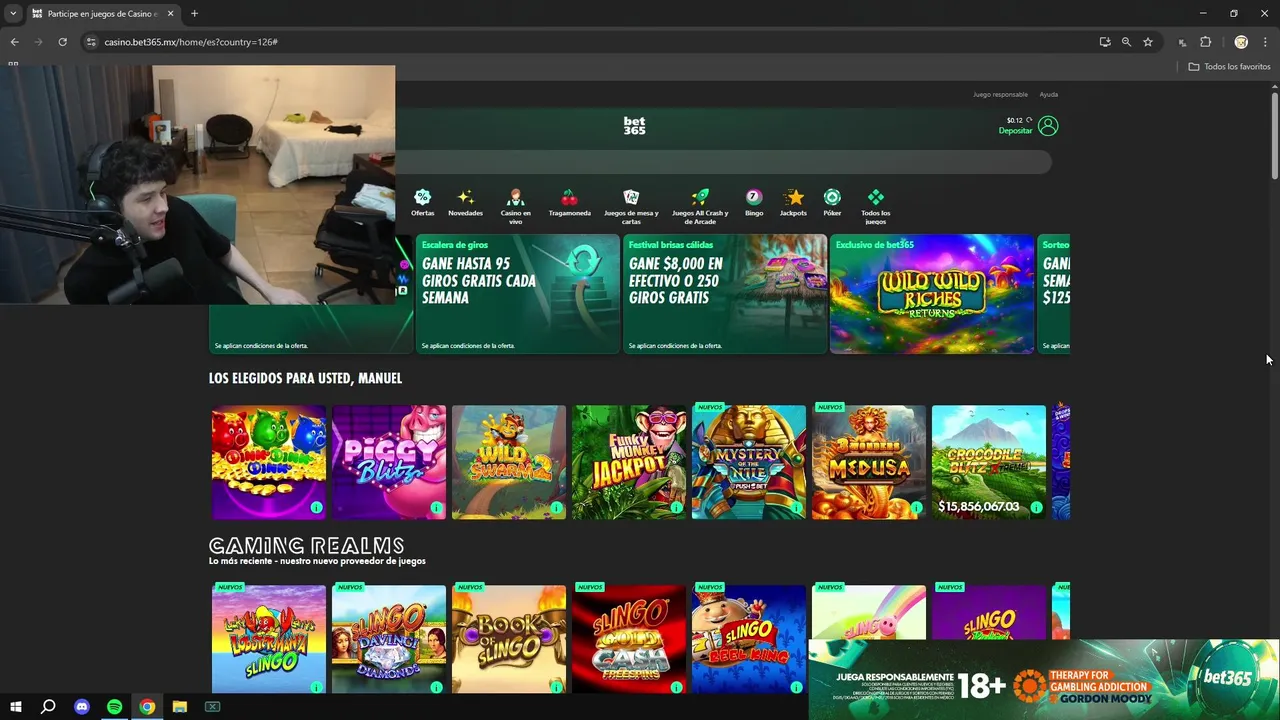This screenshot has height=720, width=1280.
Task: Open Festival brisas cálidas offer banner
Action: (x=724, y=294)
